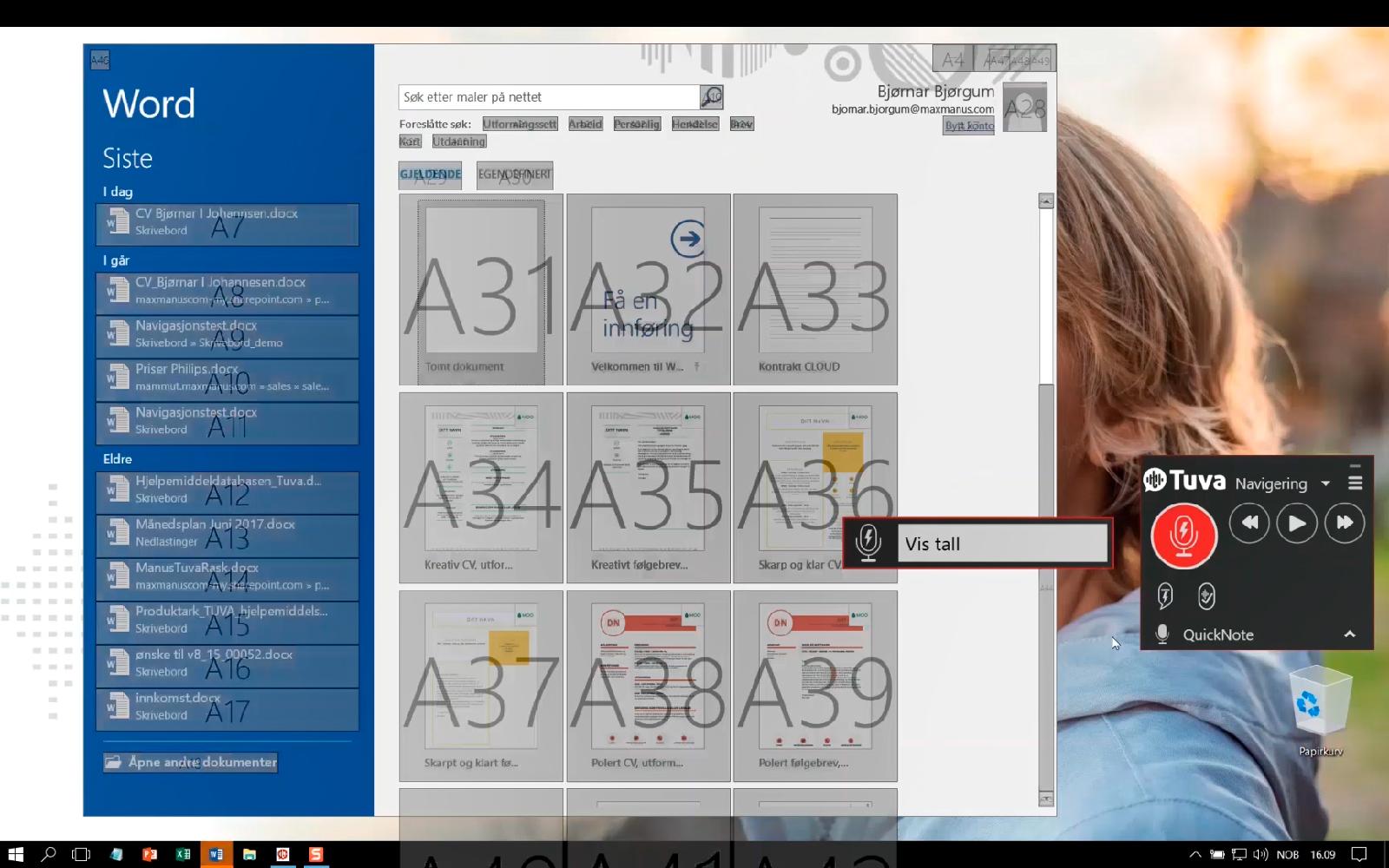Open recent file CV Bjørnar I Johannsen.docx
Image resolution: width=1389 pixels, height=868 pixels.
pos(227,225)
